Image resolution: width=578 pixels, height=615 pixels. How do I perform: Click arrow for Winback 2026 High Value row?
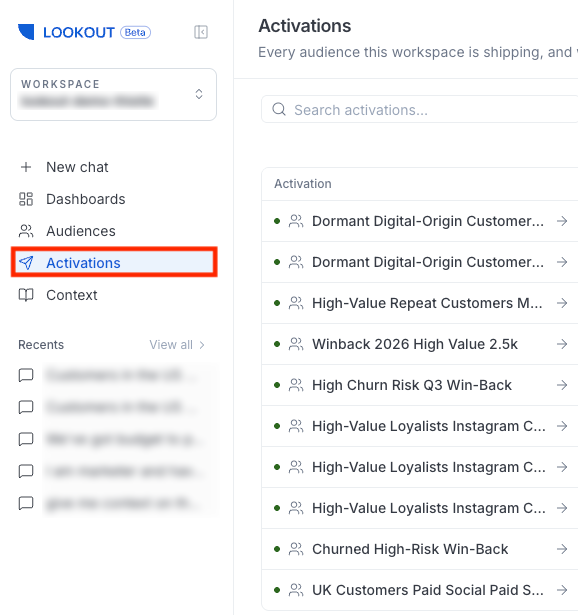[562, 344]
